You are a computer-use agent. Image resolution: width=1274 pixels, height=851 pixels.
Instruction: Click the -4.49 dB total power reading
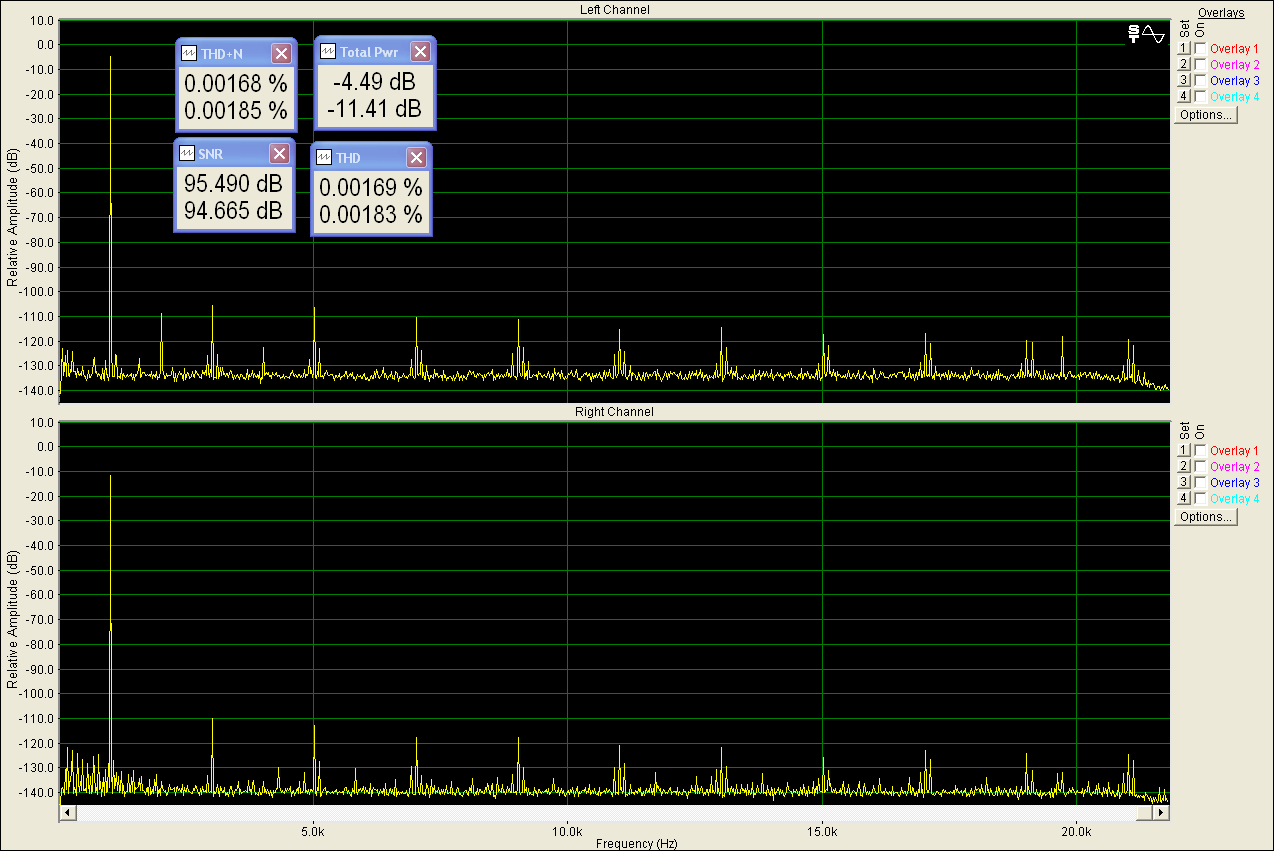click(374, 83)
